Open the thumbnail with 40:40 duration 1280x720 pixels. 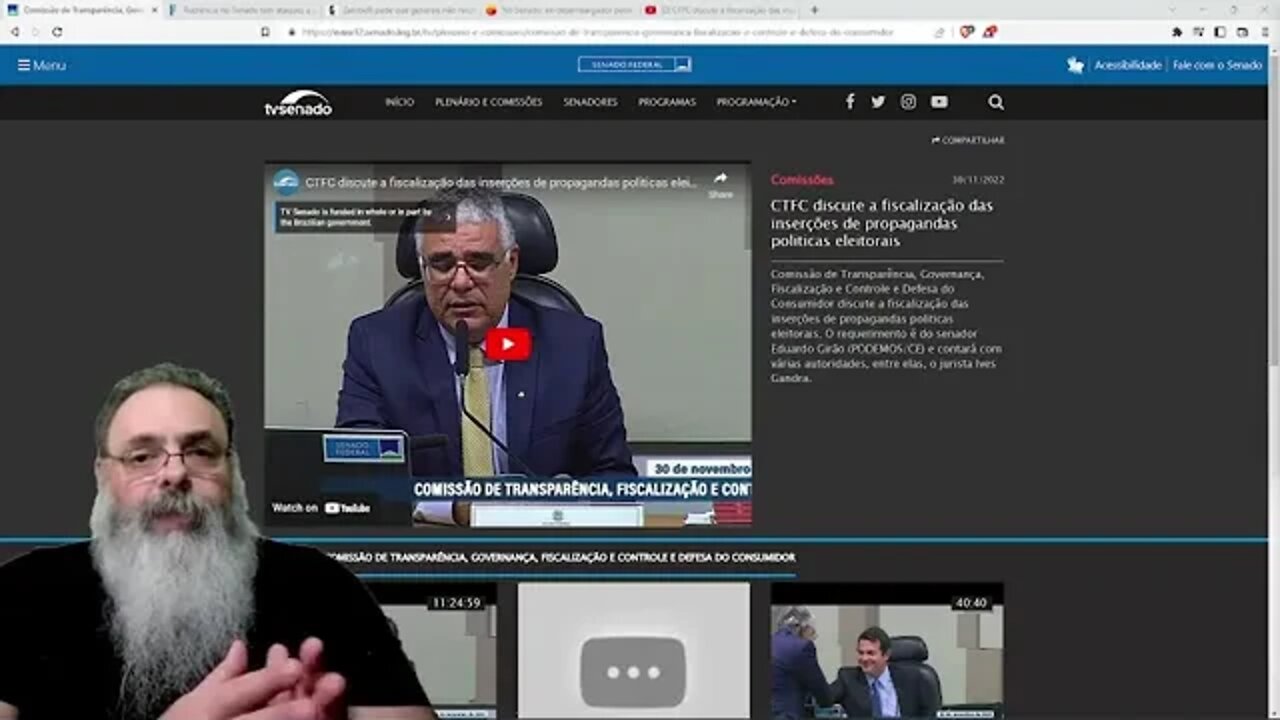click(x=887, y=650)
